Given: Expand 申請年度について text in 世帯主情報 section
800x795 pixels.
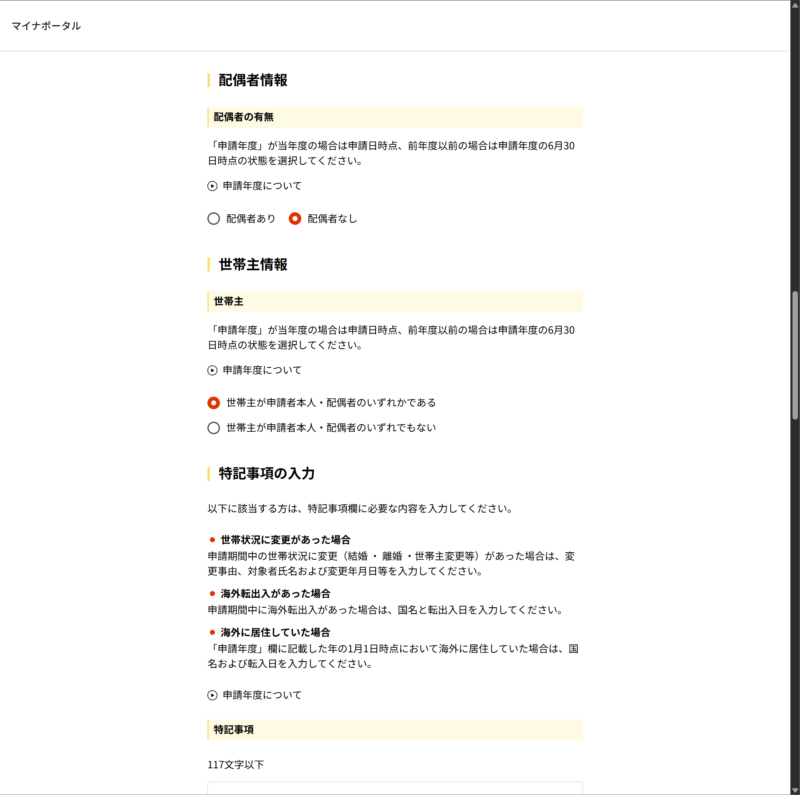Looking at the screenshot, I should coord(262,370).
